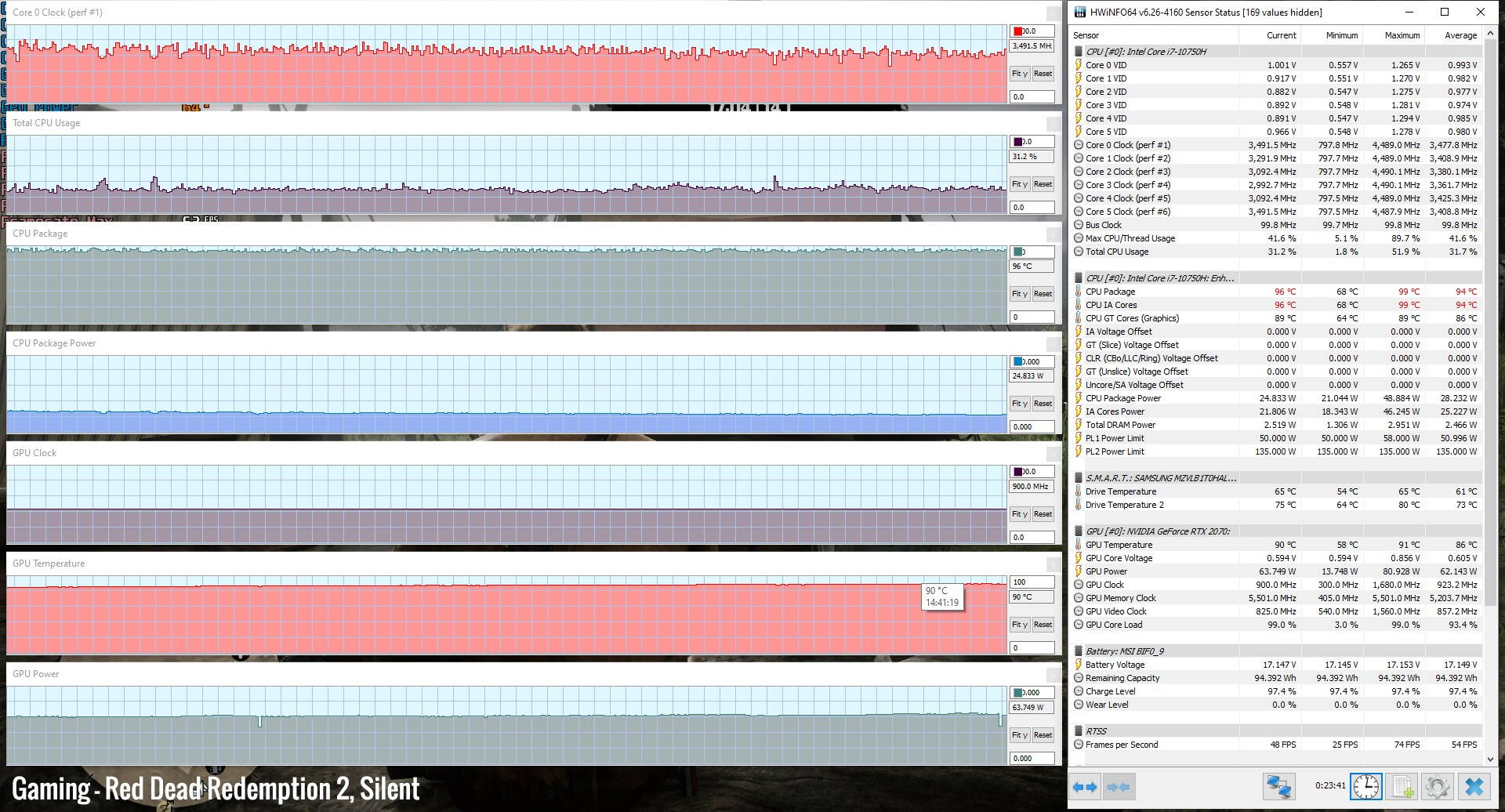
Task: Click the lightning icon next to PL1 Power Limit
Action: (1079, 438)
